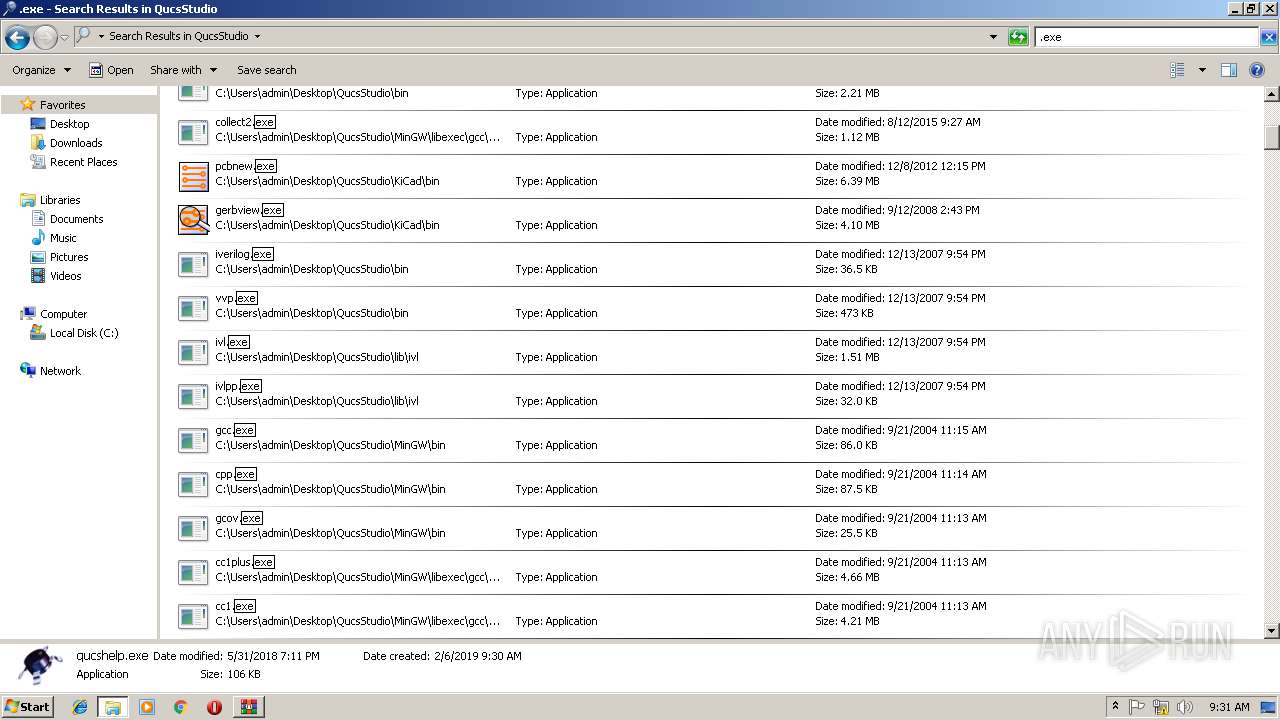Open Desktop under Favorites

click(x=69, y=124)
